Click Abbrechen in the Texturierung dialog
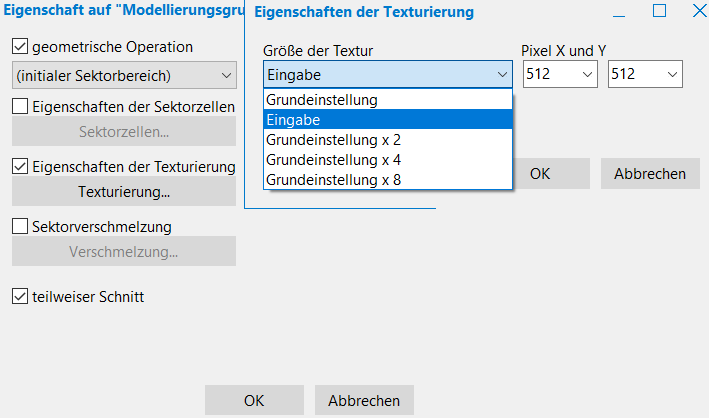 tap(650, 173)
